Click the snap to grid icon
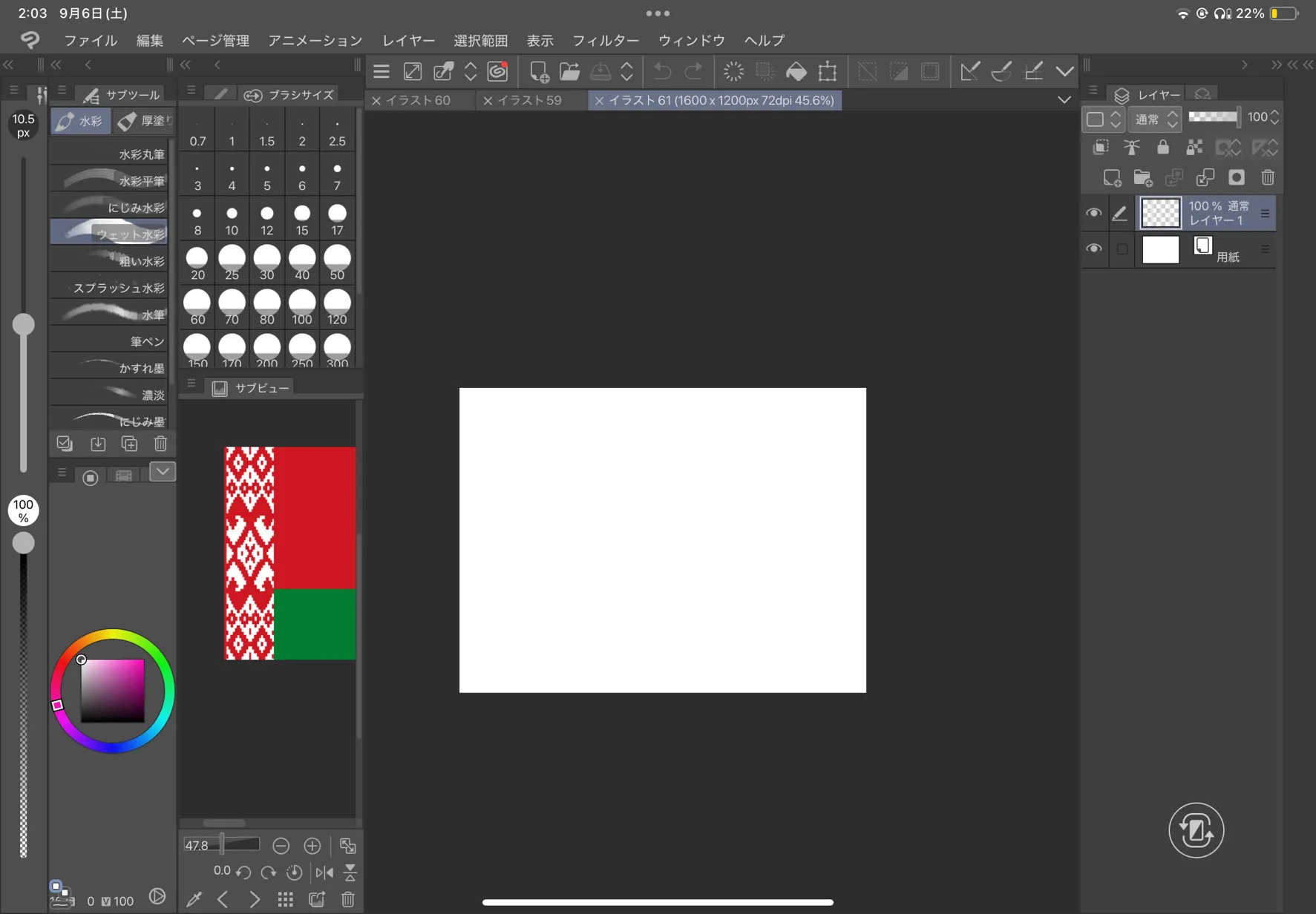Image resolution: width=1316 pixels, height=914 pixels. (x=1033, y=71)
